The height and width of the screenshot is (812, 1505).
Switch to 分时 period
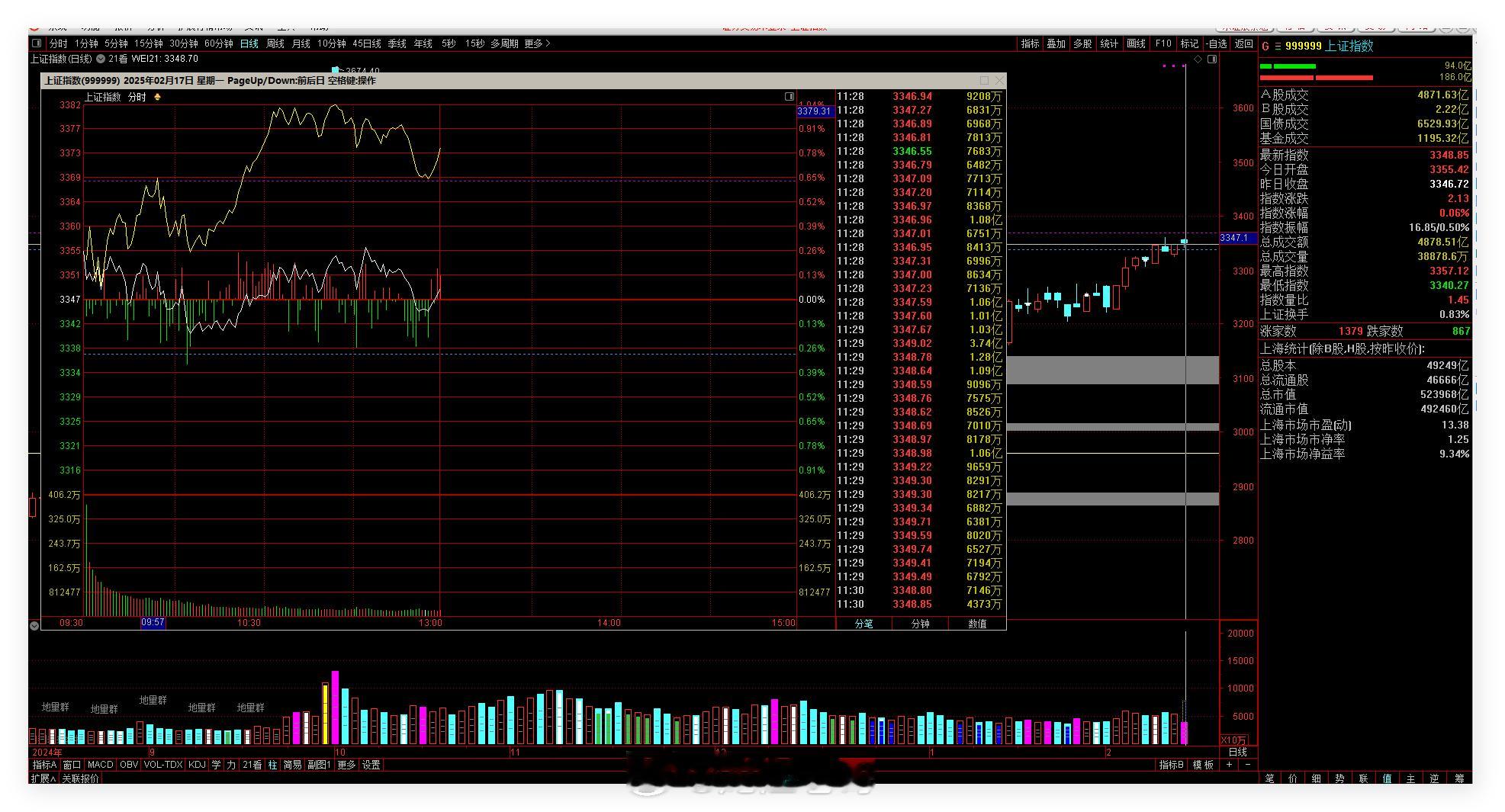tap(58, 43)
